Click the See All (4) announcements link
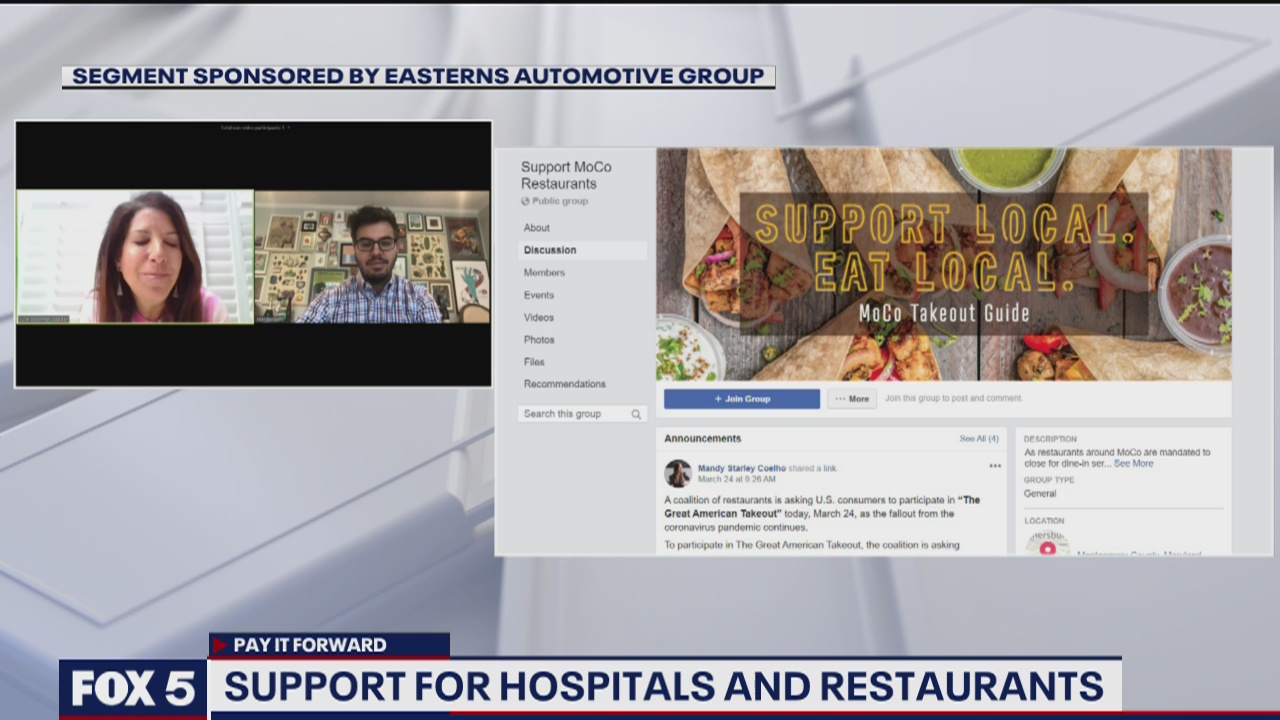The height and width of the screenshot is (720, 1280). coord(978,438)
